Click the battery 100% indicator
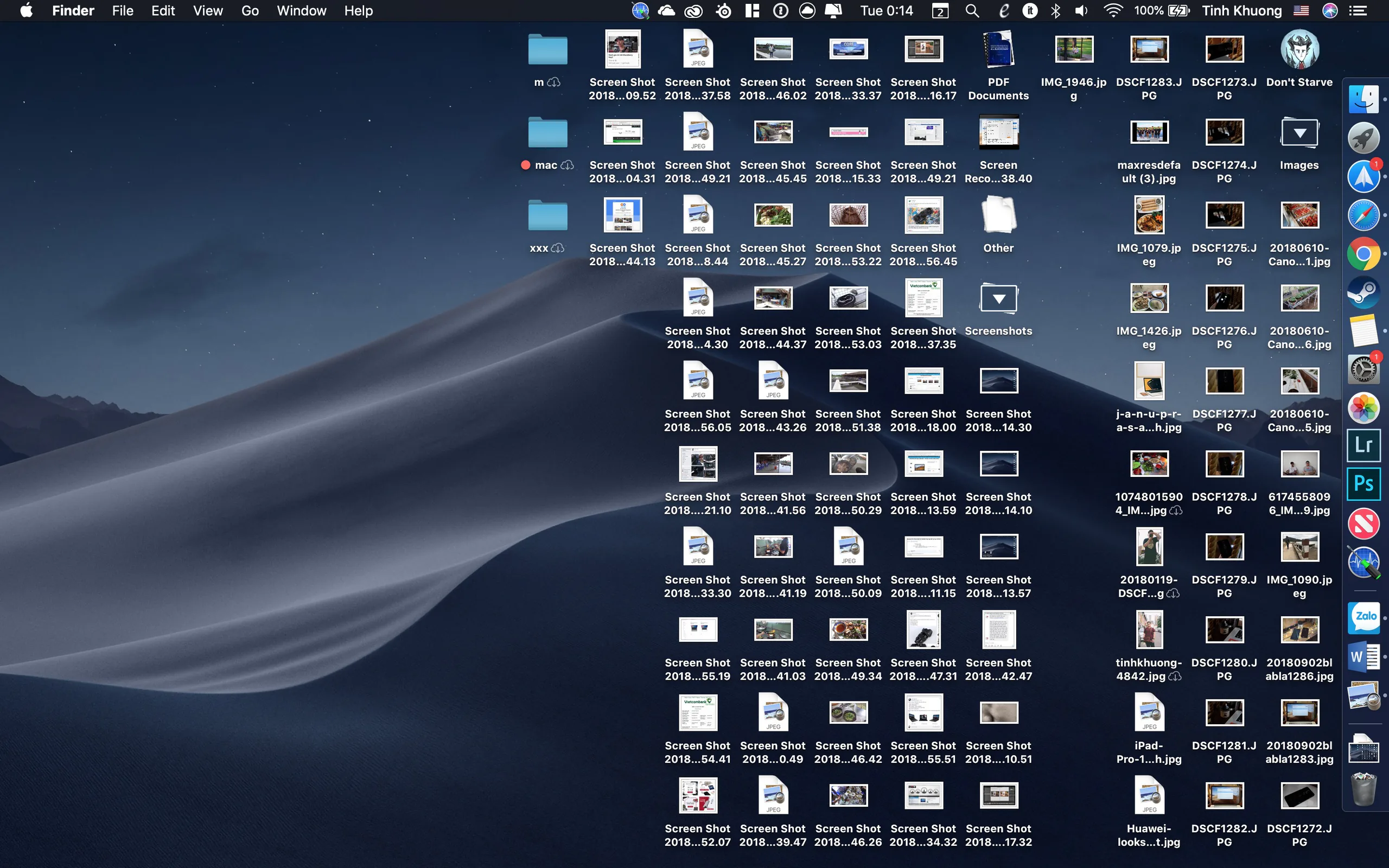Screen dimensions: 1389x868 tap(1162, 11)
